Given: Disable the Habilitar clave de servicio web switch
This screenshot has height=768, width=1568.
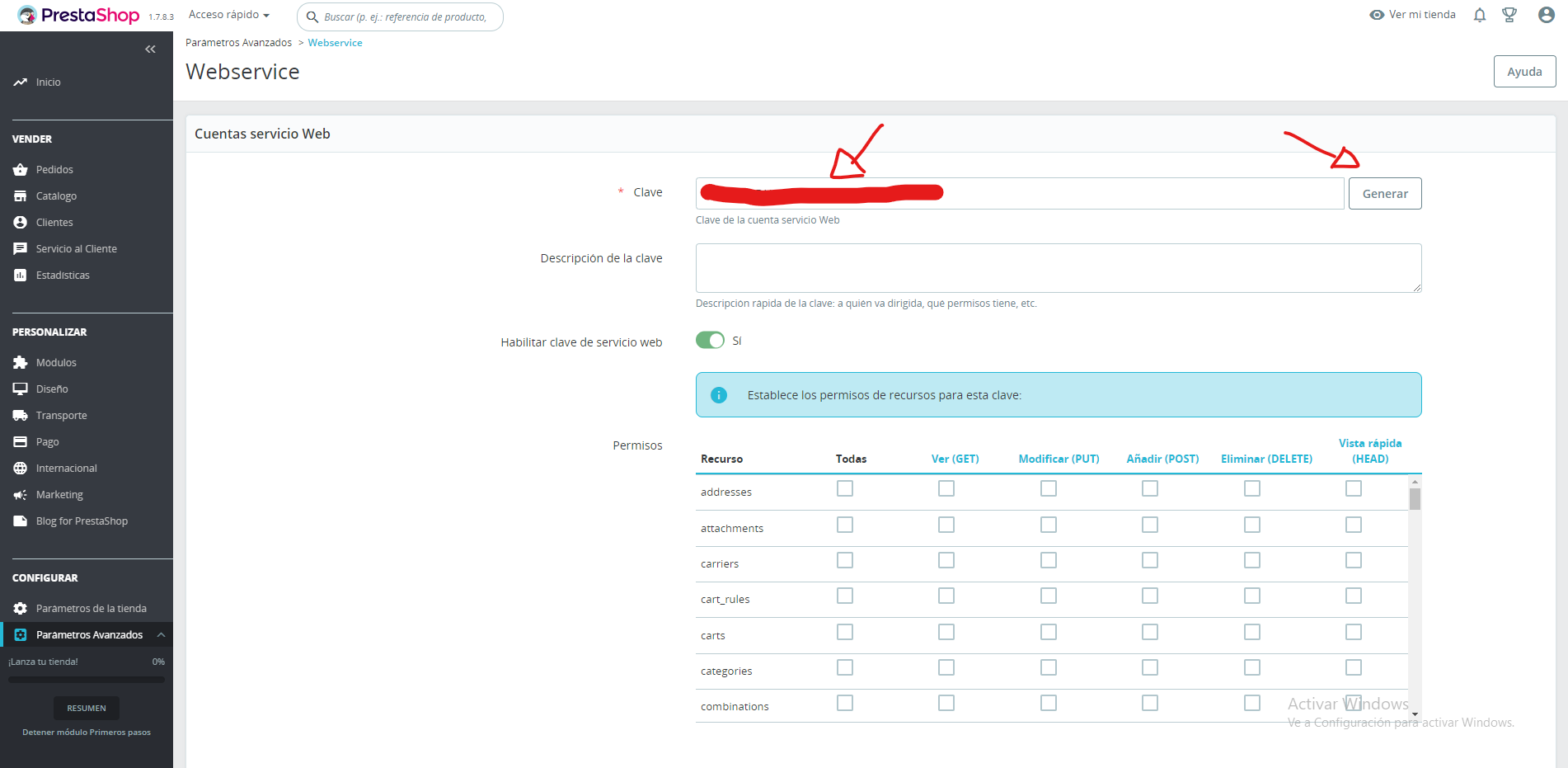Looking at the screenshot, I should [710, 341].
